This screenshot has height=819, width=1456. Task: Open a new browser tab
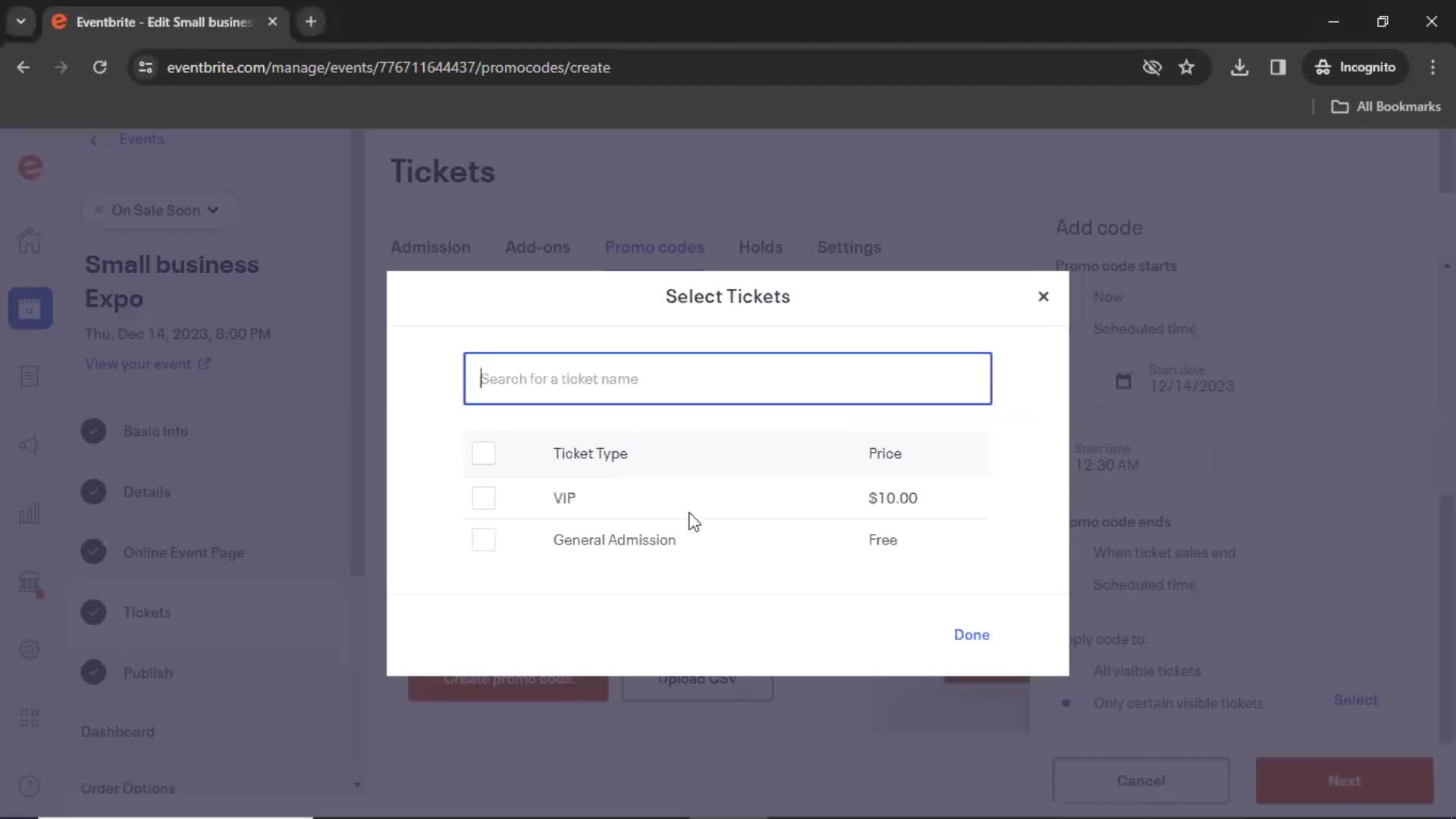[311, 21]
